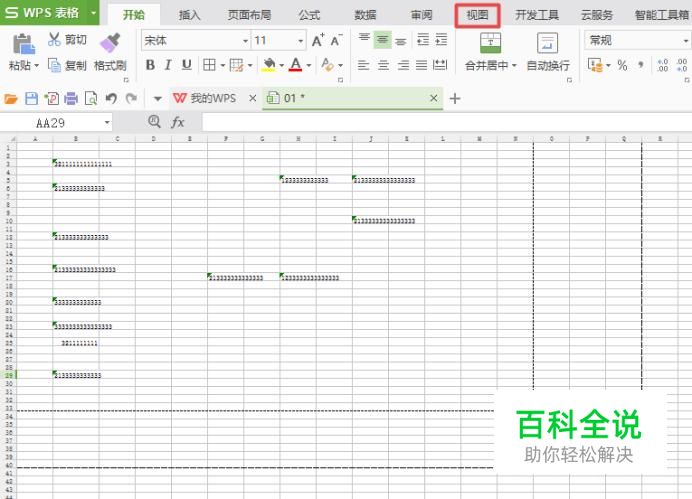Screen dimensions: 692x499
Task: Expand the Paste options arrow
Action: point(36,66)
